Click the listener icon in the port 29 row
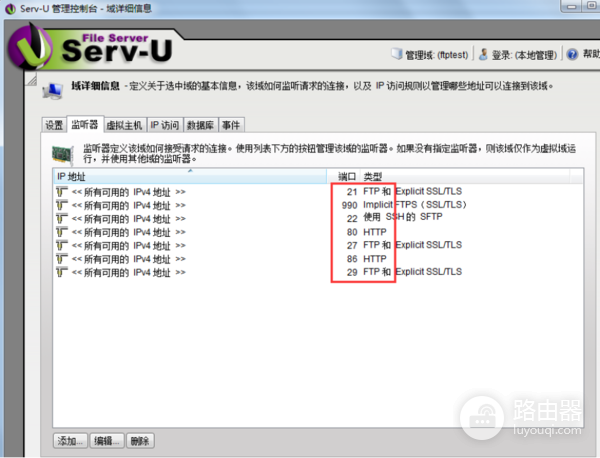 click(x=62, y=272)
